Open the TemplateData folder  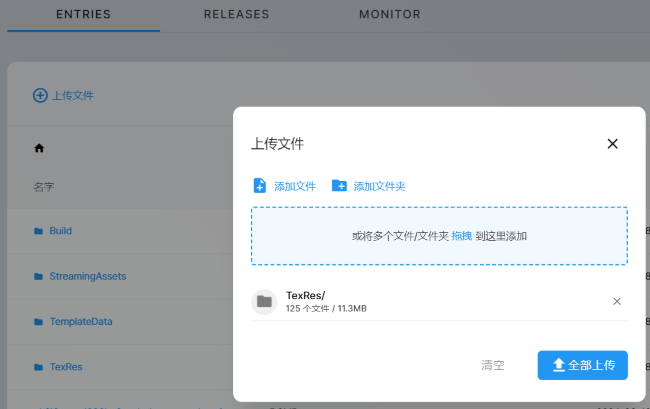click(x=80, y=322)
